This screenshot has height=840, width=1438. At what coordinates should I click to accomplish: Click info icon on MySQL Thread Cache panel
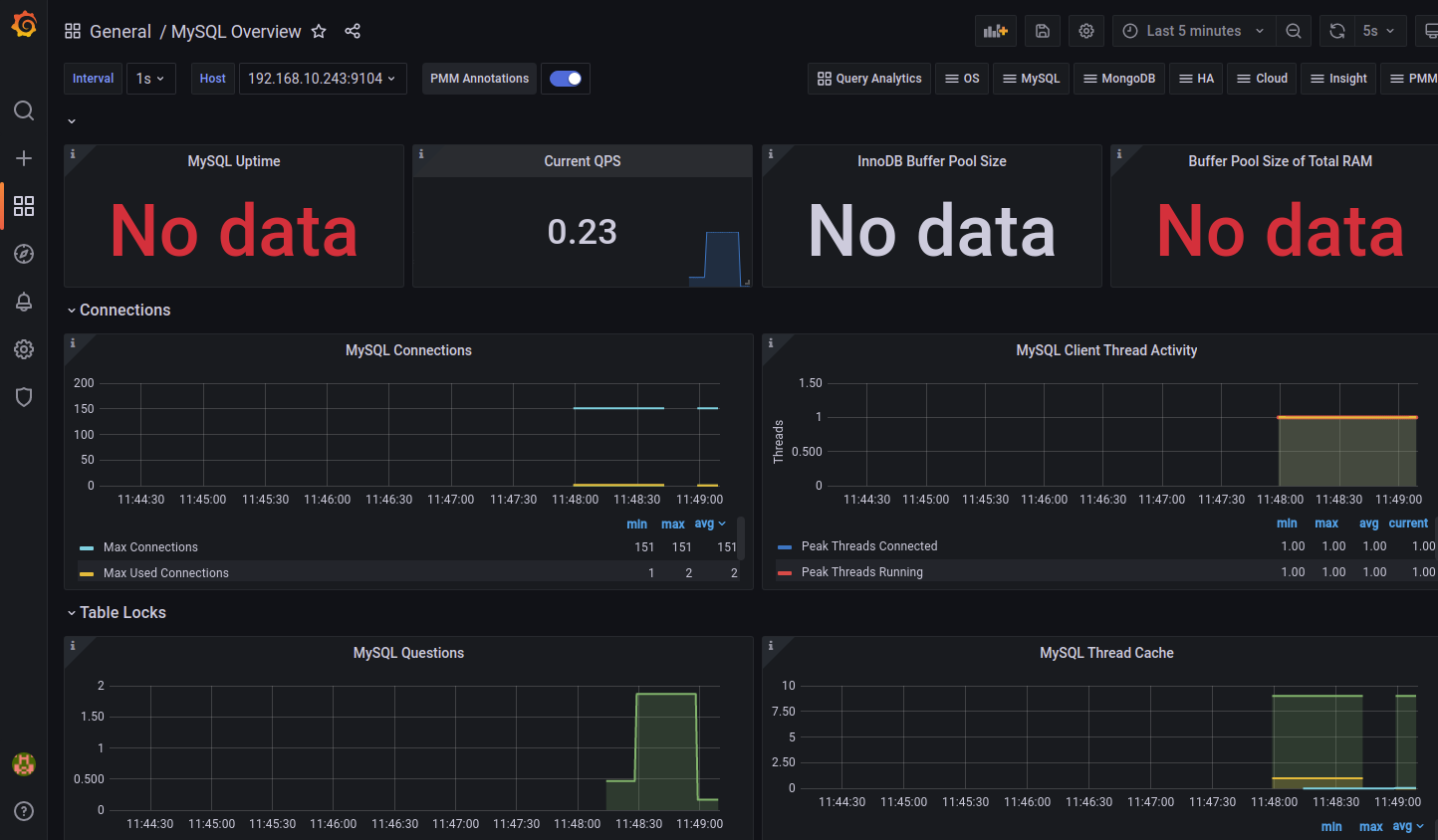pyautogui.click(x=771, y=645)
